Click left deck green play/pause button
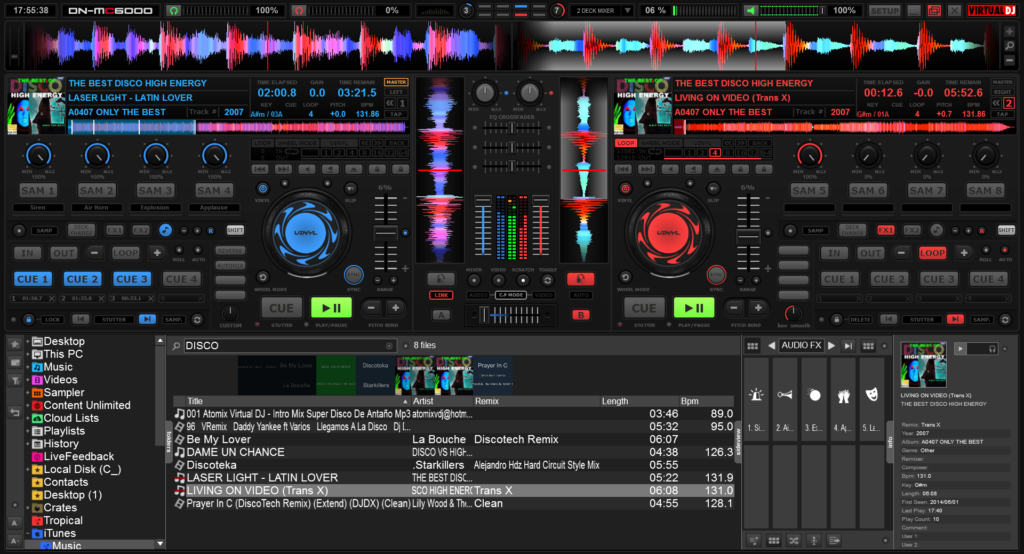This screenshot has height=554, width=1024. click(331, 308)
